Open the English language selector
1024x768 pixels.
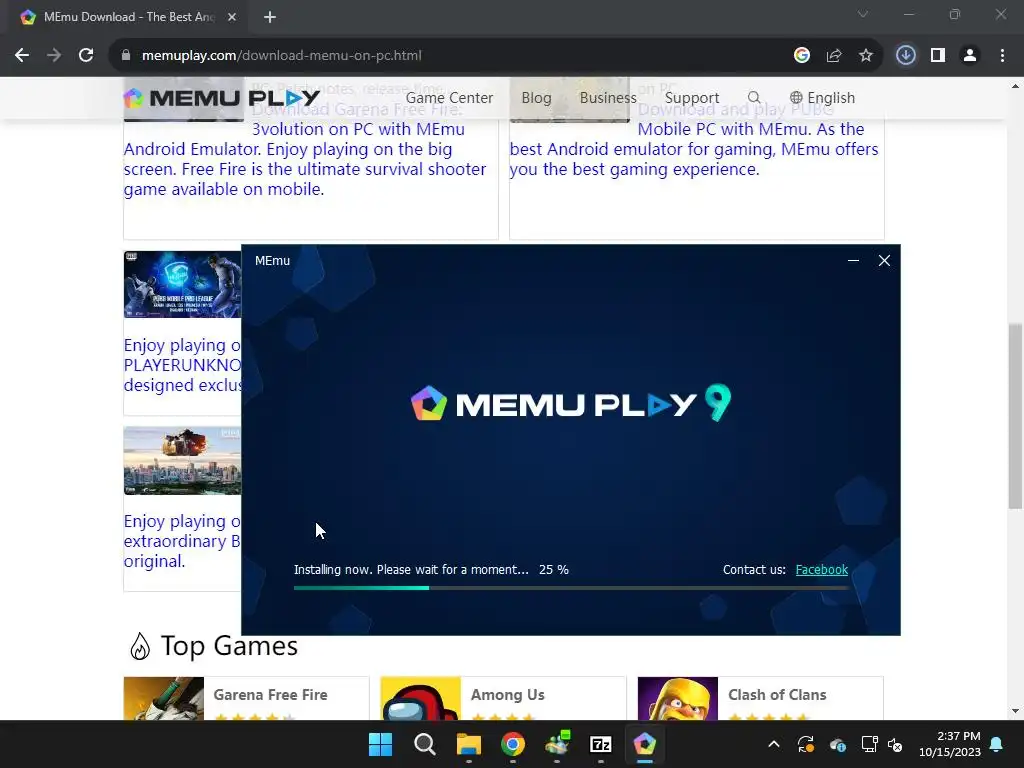822,98
